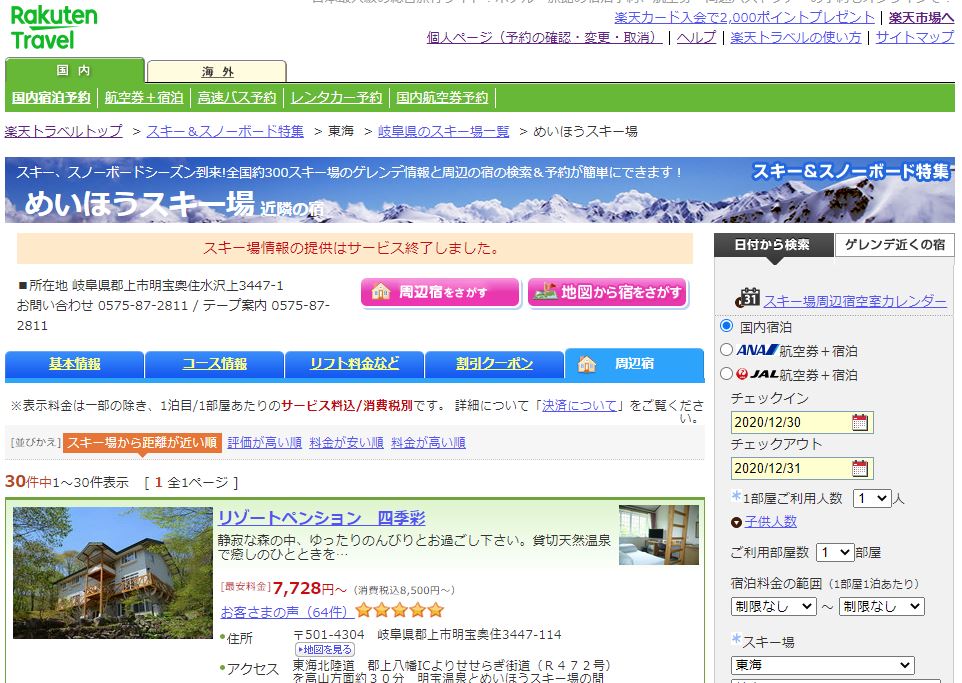Click the address 〒501-4304 岐阜県郡上市明宝奥住3447-114
Image resolution: width=962 pixels, height=683 pixels.
point(428,635)
